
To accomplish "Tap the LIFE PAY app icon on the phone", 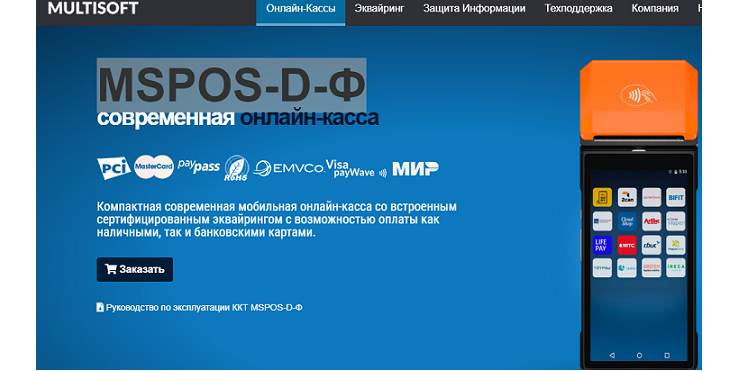I will click(x=602, y=245).
